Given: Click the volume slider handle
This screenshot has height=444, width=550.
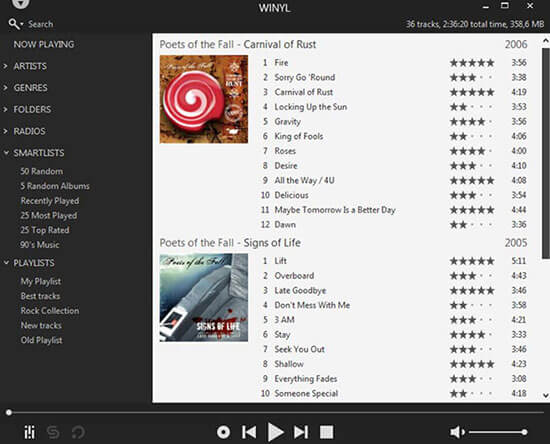Looking at the screenshot, I should tap(524, 432).
